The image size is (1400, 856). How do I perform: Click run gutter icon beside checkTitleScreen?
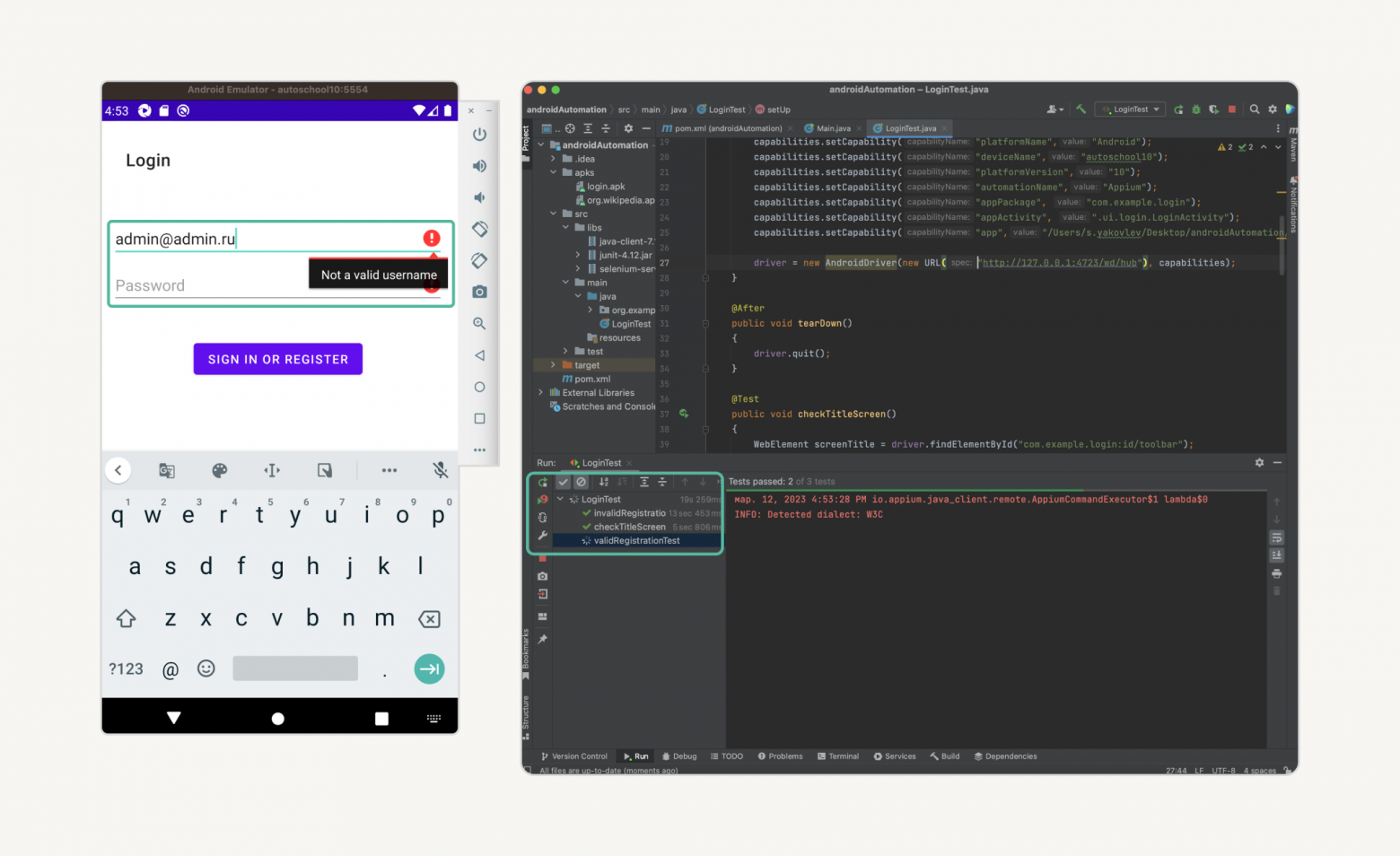coord(684,414)
